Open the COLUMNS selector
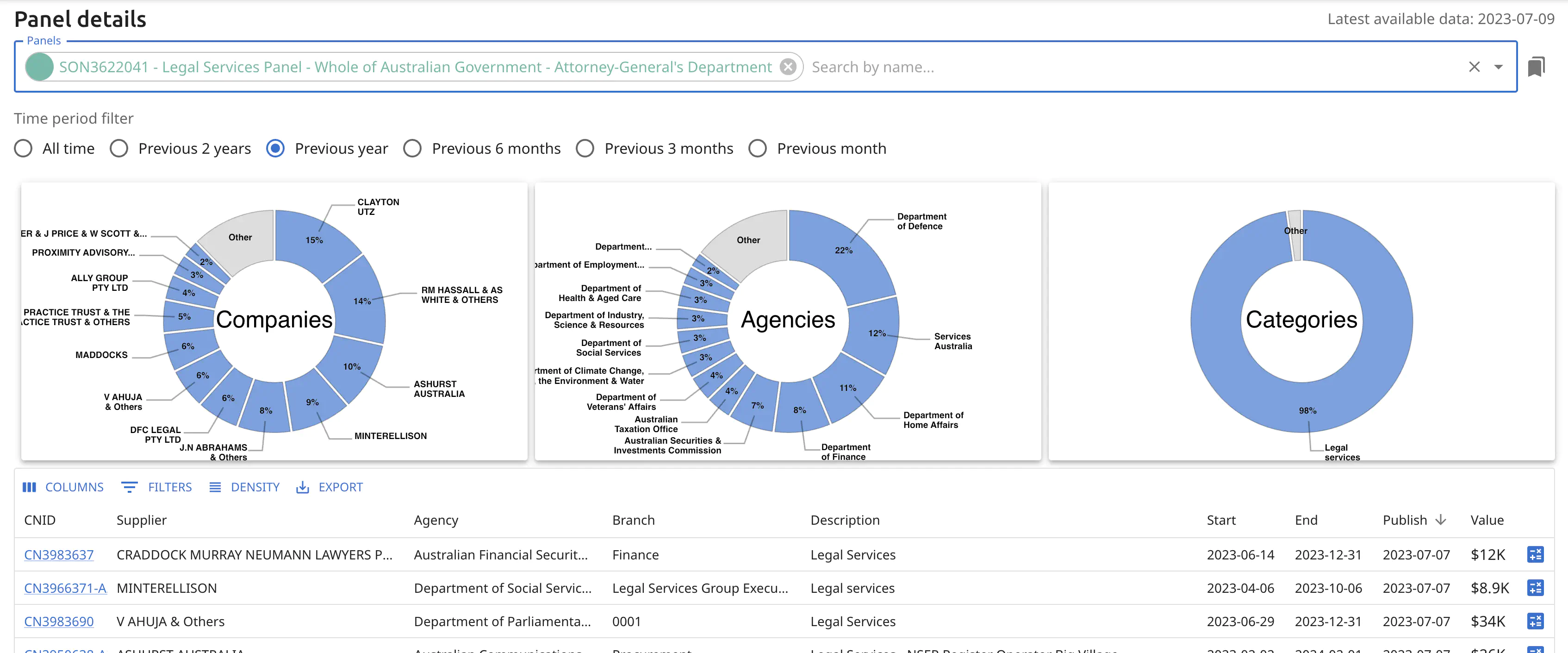The width and height of the screenshot is (1568, 653). [x=63, y=487]
